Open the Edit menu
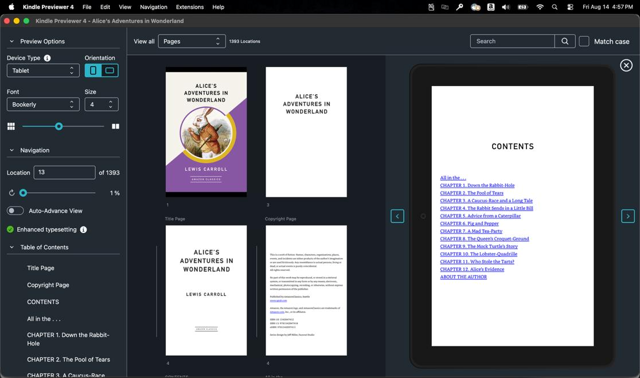The height and width of the screenshot is (378, 640). pyautogui.click(x=105, y=7)
